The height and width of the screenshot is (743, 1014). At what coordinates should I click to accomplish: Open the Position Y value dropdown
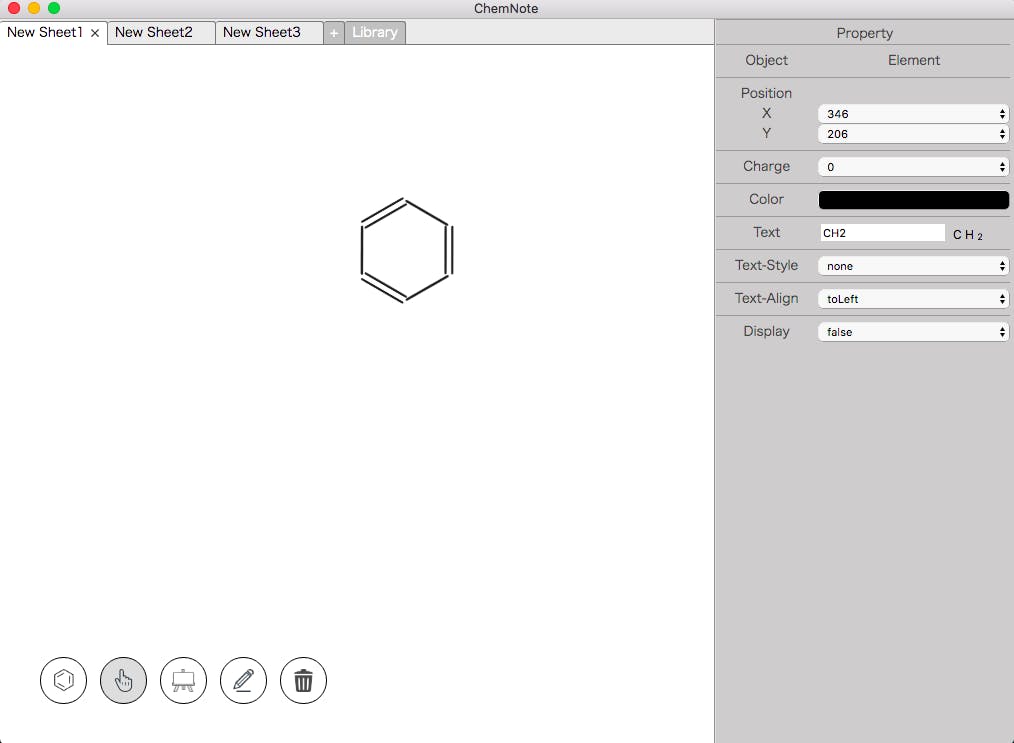coord(913,134)
